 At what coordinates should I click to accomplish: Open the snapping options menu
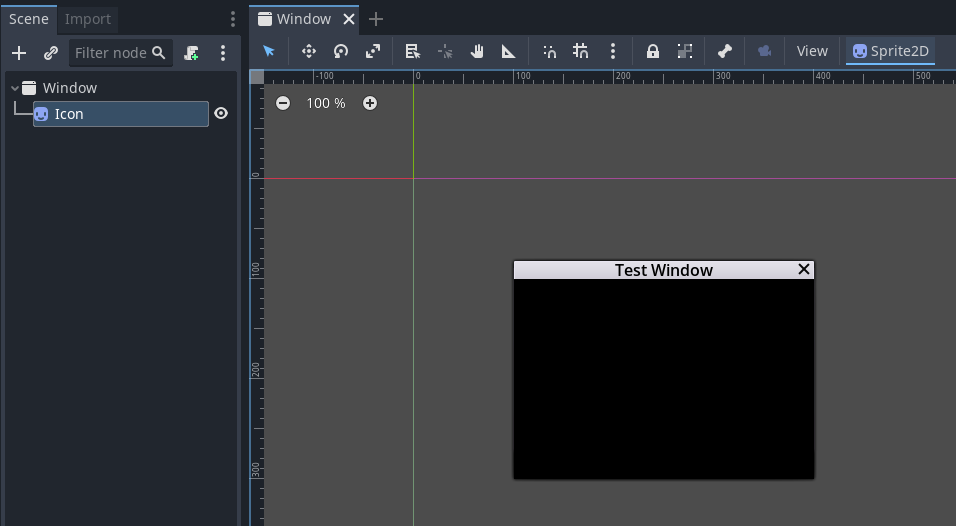(x=613, y=51)
